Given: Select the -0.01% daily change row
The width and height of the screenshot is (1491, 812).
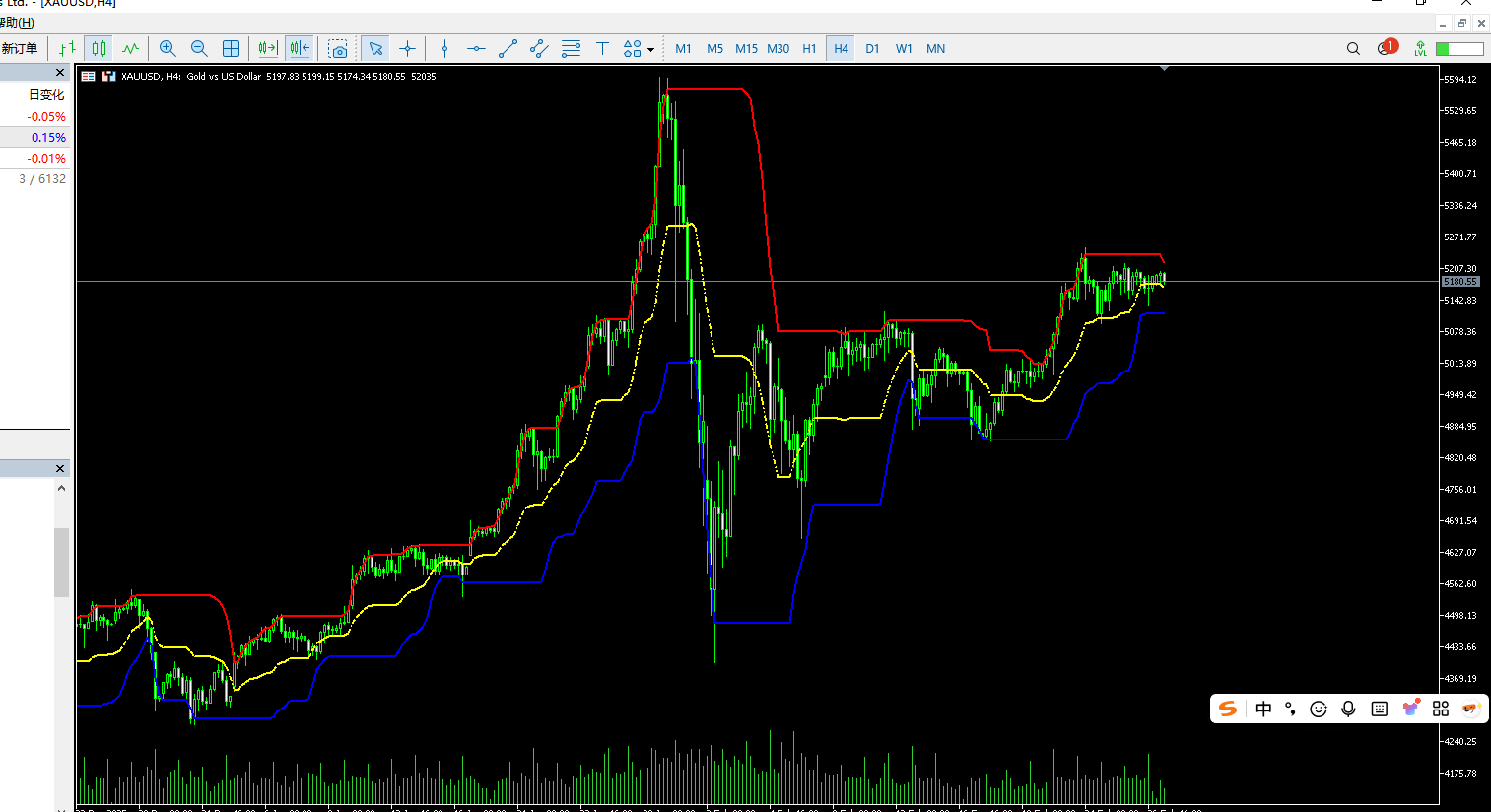Looking at the screenshot, I should pos(34,158).
